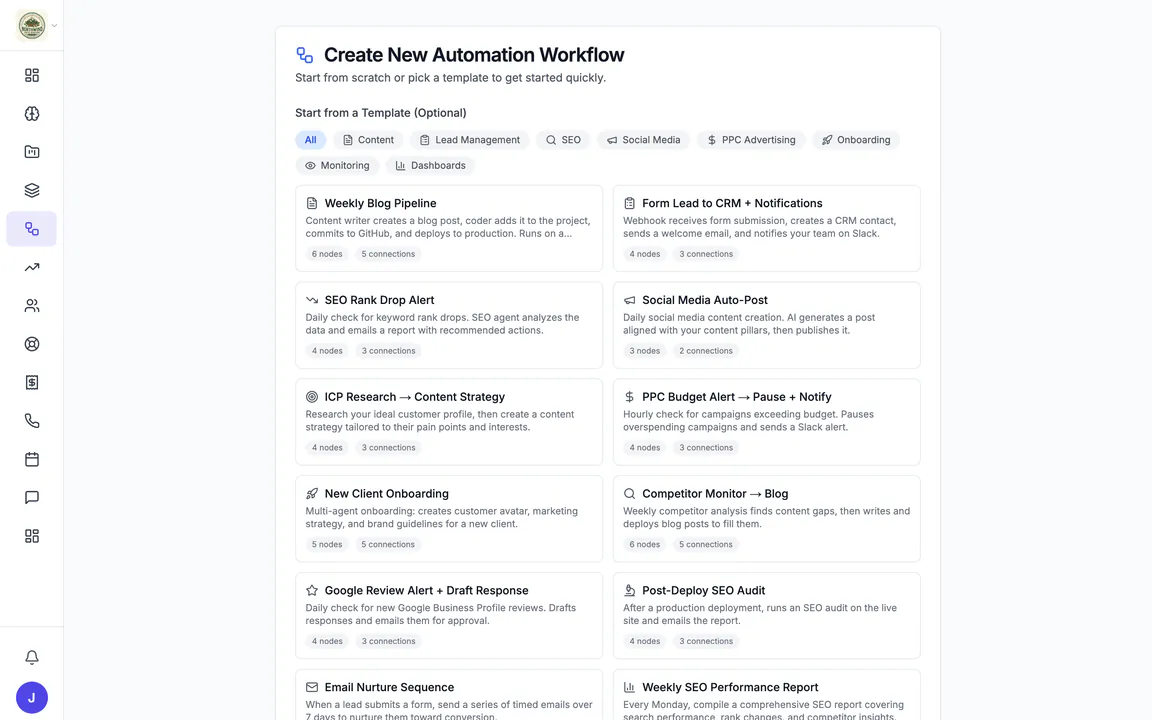Click '2 connections' badge on Social Media Auto-Post
The height and width of the screenshot is (720, 1152).
click(x=706, y=350)
